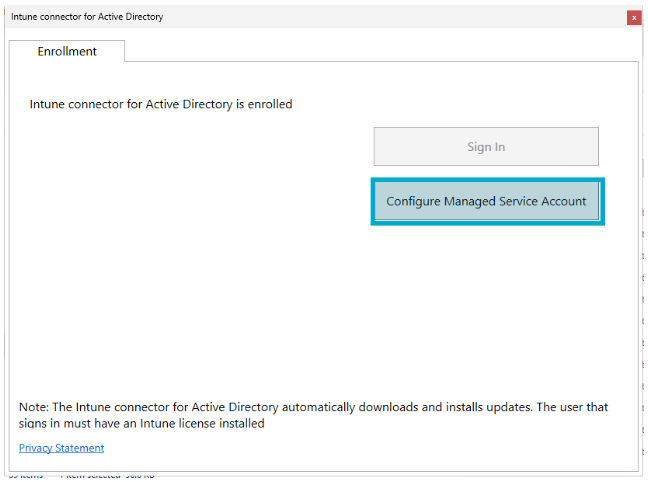Open the Privacy Statement link

tap(62, 448)
